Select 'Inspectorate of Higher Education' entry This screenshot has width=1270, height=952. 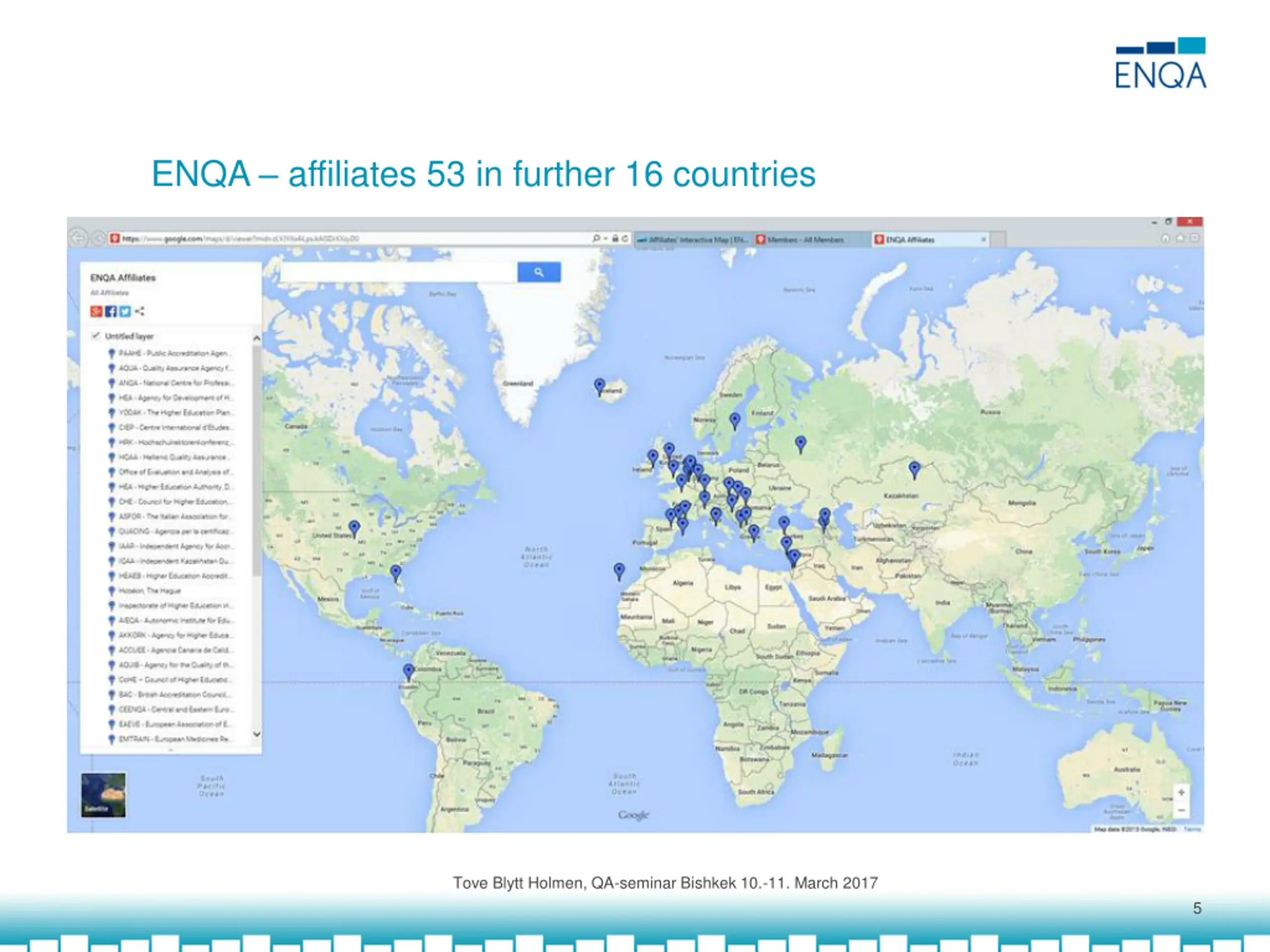tap(171, 605)
